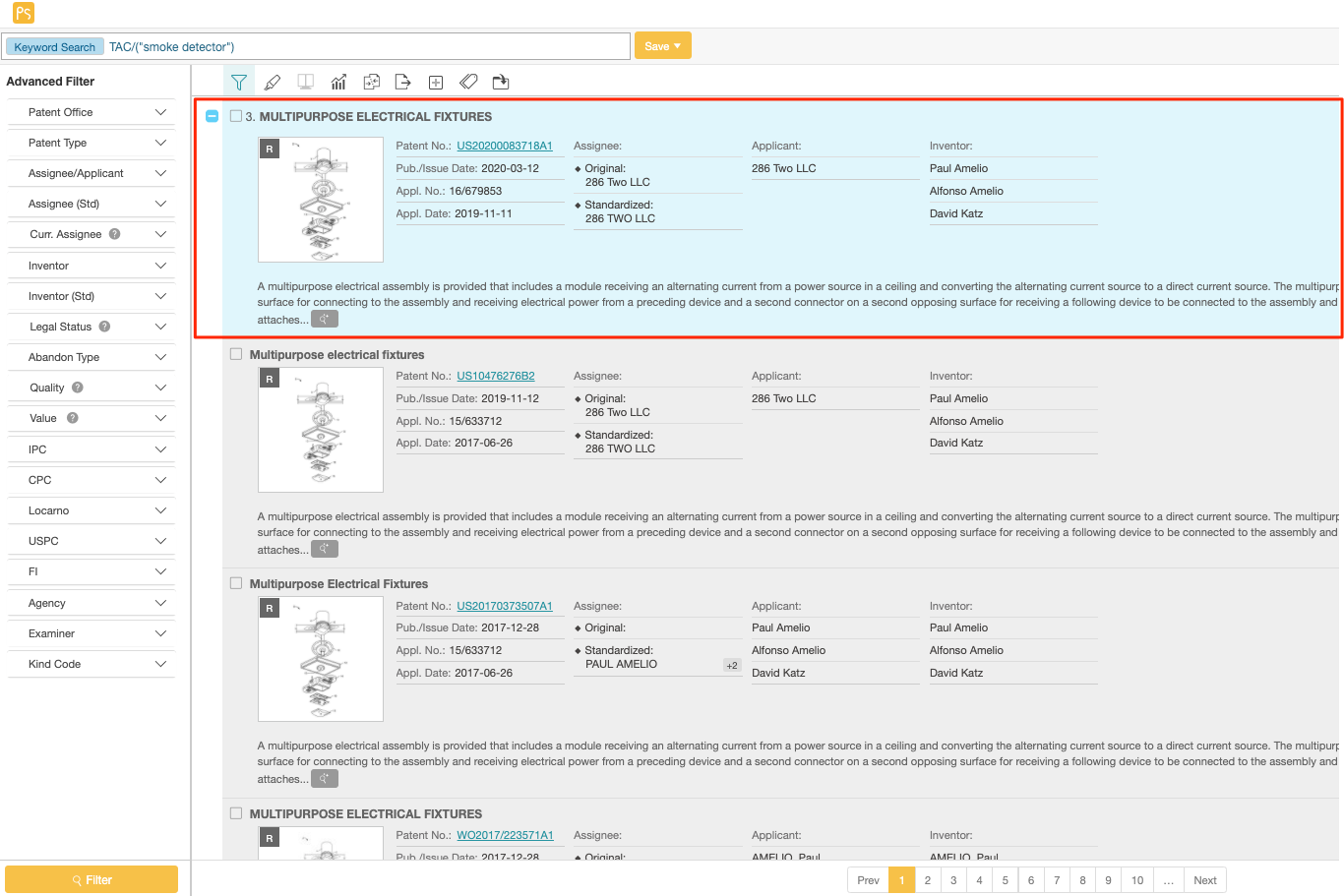Check the box for result 3 MULTIPURPOSE ELECTRICAL FIXTURES
The height and width of the screenshot is (896, 1344).
[236, 116]
